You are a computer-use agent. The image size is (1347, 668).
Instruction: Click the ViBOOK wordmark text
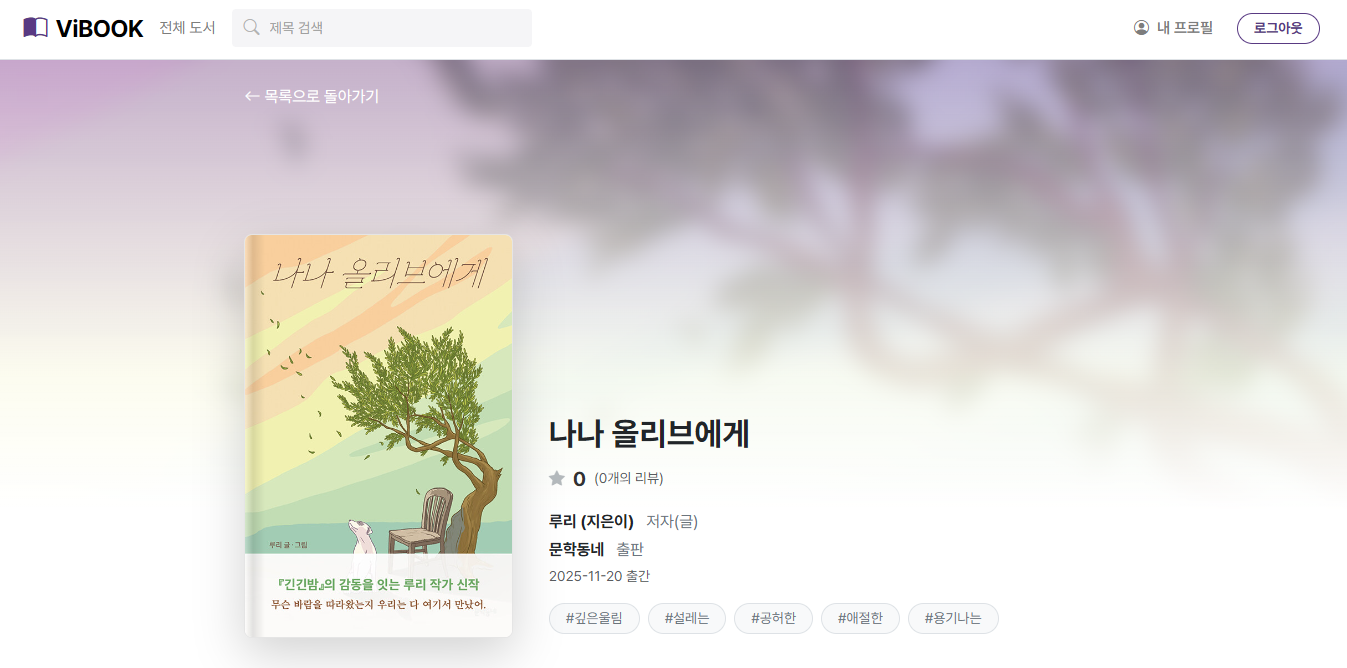point(100,28)
